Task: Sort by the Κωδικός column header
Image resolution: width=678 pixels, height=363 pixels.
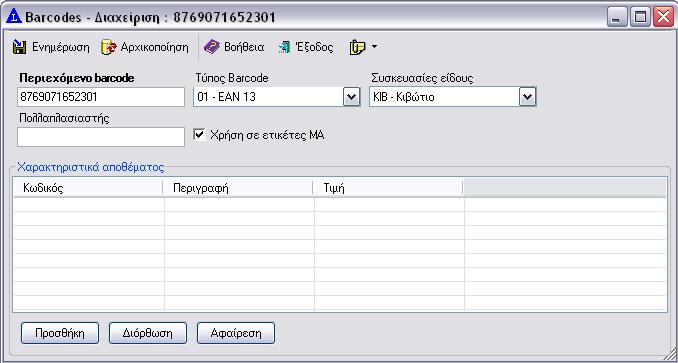Action: click(88, 188)
